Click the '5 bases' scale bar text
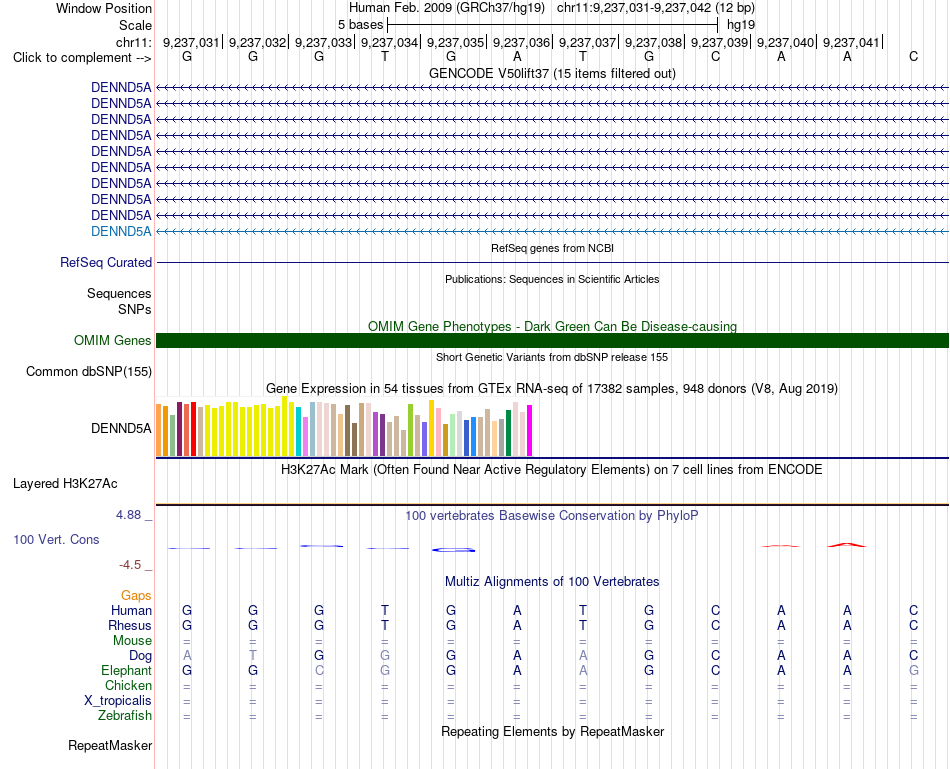Viewport: 950px width, 769px height. (x=360, y=25)
